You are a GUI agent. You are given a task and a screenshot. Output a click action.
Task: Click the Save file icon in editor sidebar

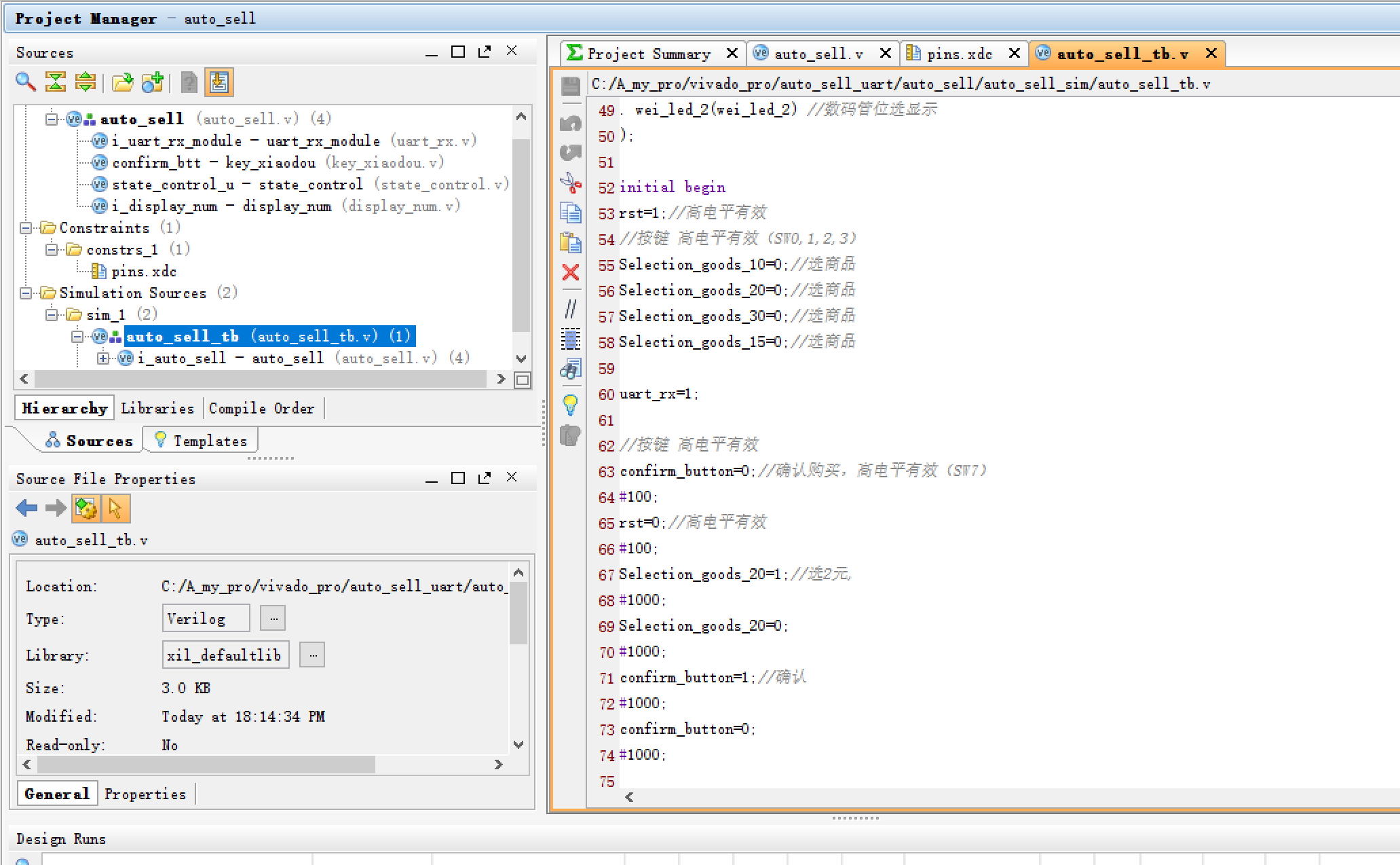click(571, 86)
